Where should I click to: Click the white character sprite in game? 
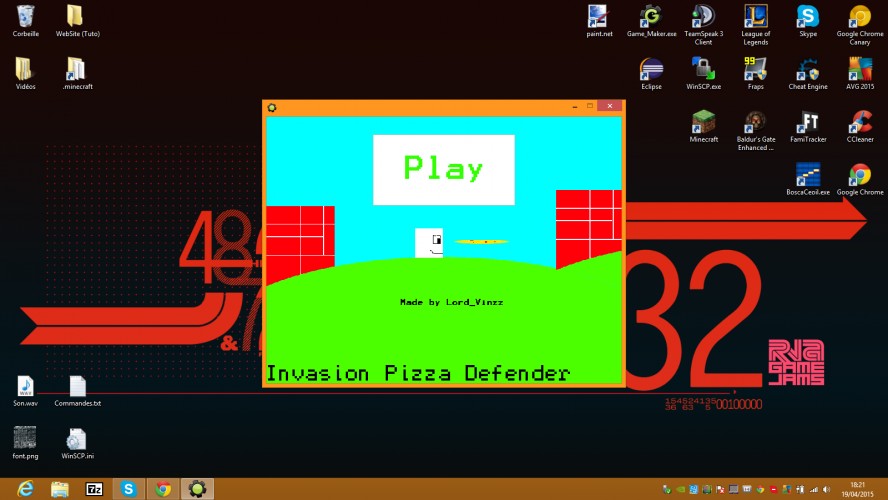[429, 243]
